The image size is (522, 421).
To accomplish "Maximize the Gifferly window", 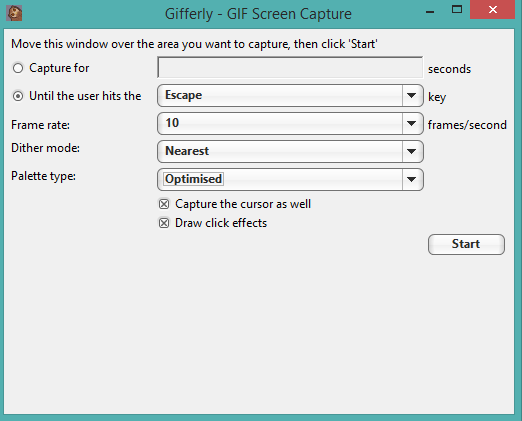I will click(457, 9).
